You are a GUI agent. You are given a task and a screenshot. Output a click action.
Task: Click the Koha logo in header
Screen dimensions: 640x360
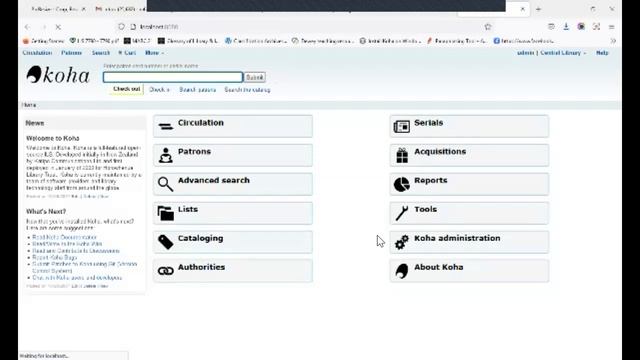point(58,75)
